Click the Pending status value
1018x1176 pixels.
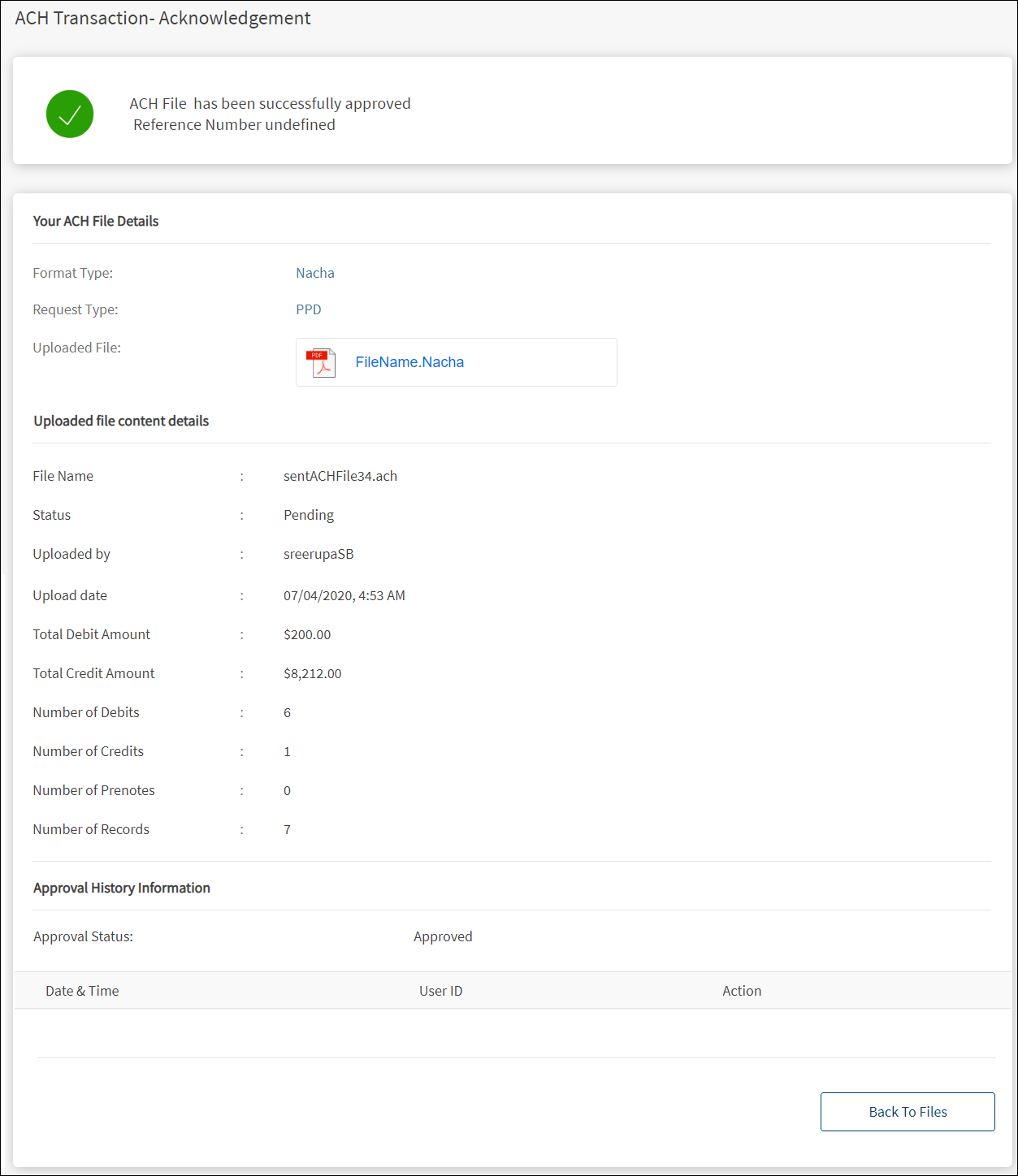(x=309, y=515)
